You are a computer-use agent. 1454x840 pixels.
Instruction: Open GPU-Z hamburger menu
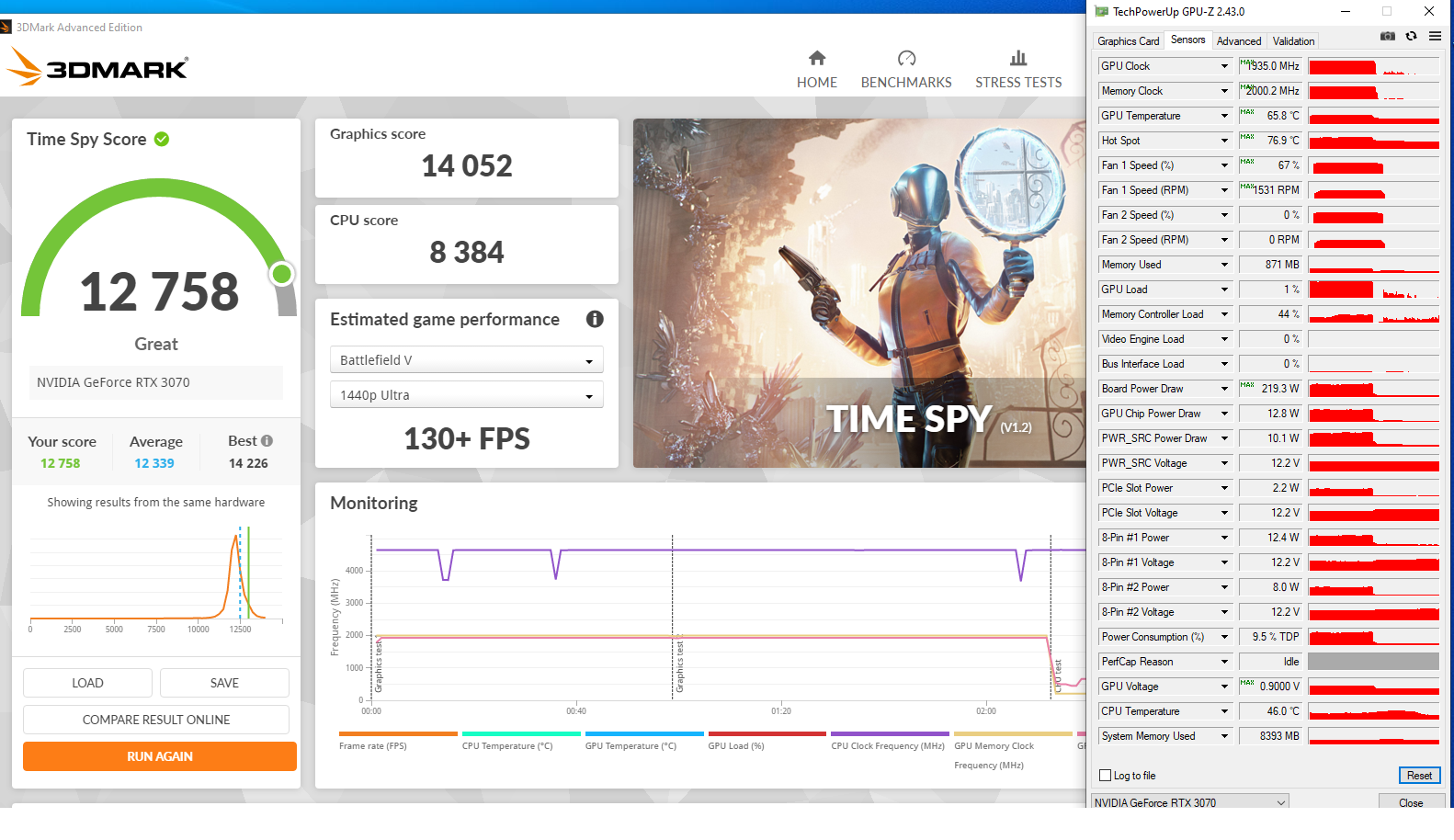coord(1435,36)
